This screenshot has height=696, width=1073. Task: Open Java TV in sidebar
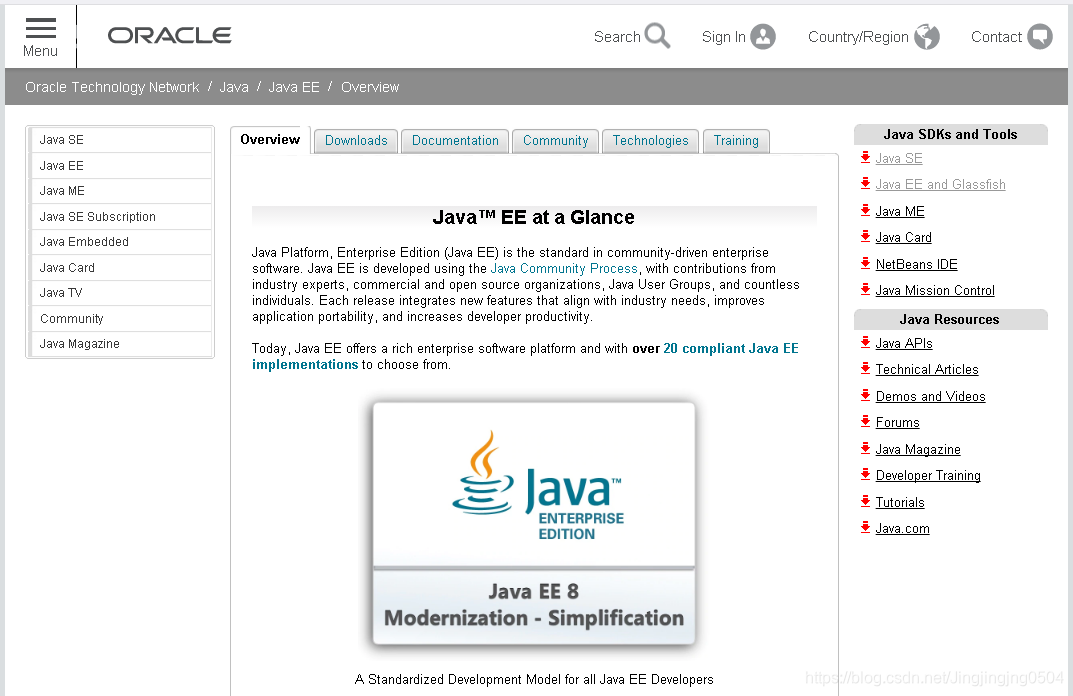121,293
